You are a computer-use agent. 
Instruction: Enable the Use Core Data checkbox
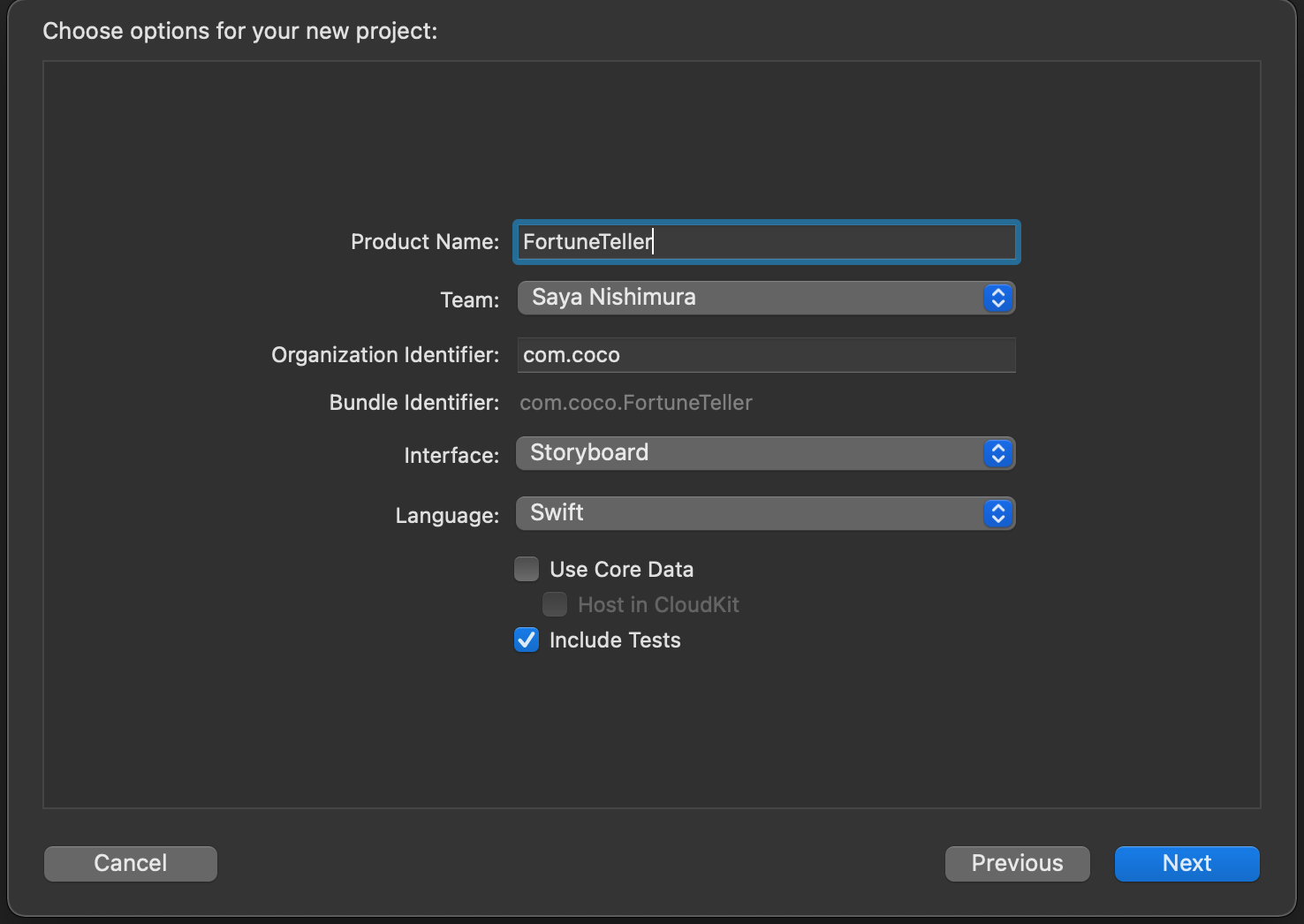[527, 569]
